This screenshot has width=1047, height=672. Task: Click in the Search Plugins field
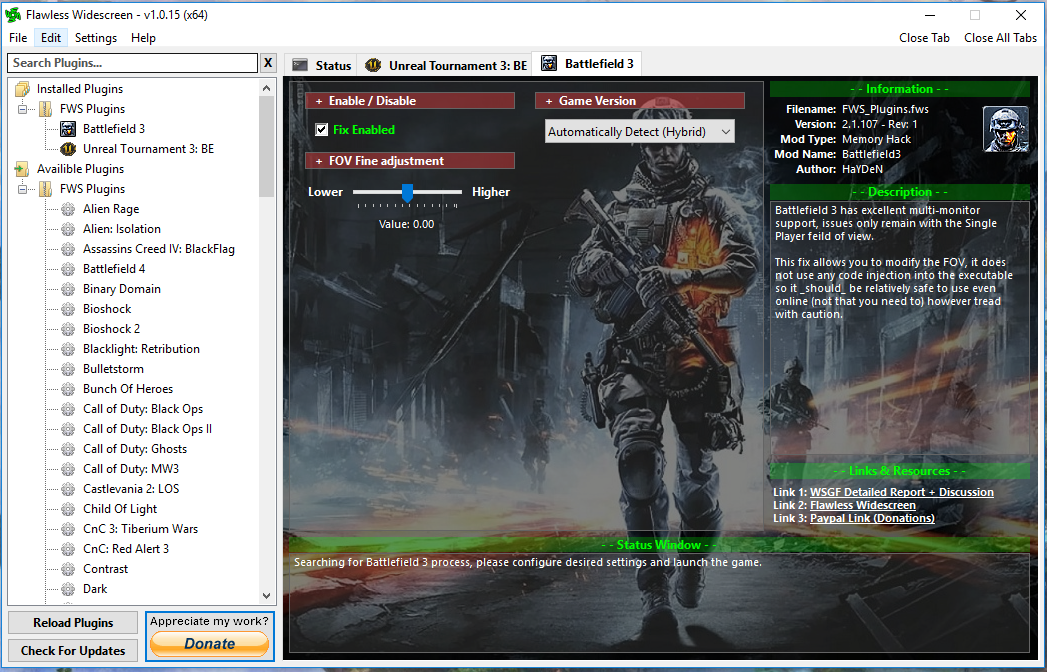click(x=132, y=63)
